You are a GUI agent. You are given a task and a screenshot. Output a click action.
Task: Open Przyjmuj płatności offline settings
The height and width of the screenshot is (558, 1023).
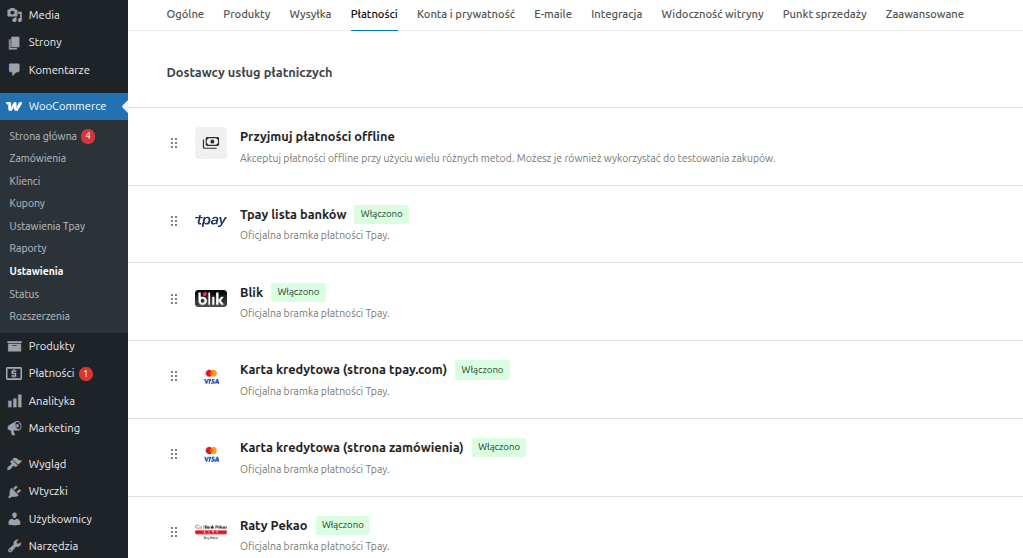(317, 136)
